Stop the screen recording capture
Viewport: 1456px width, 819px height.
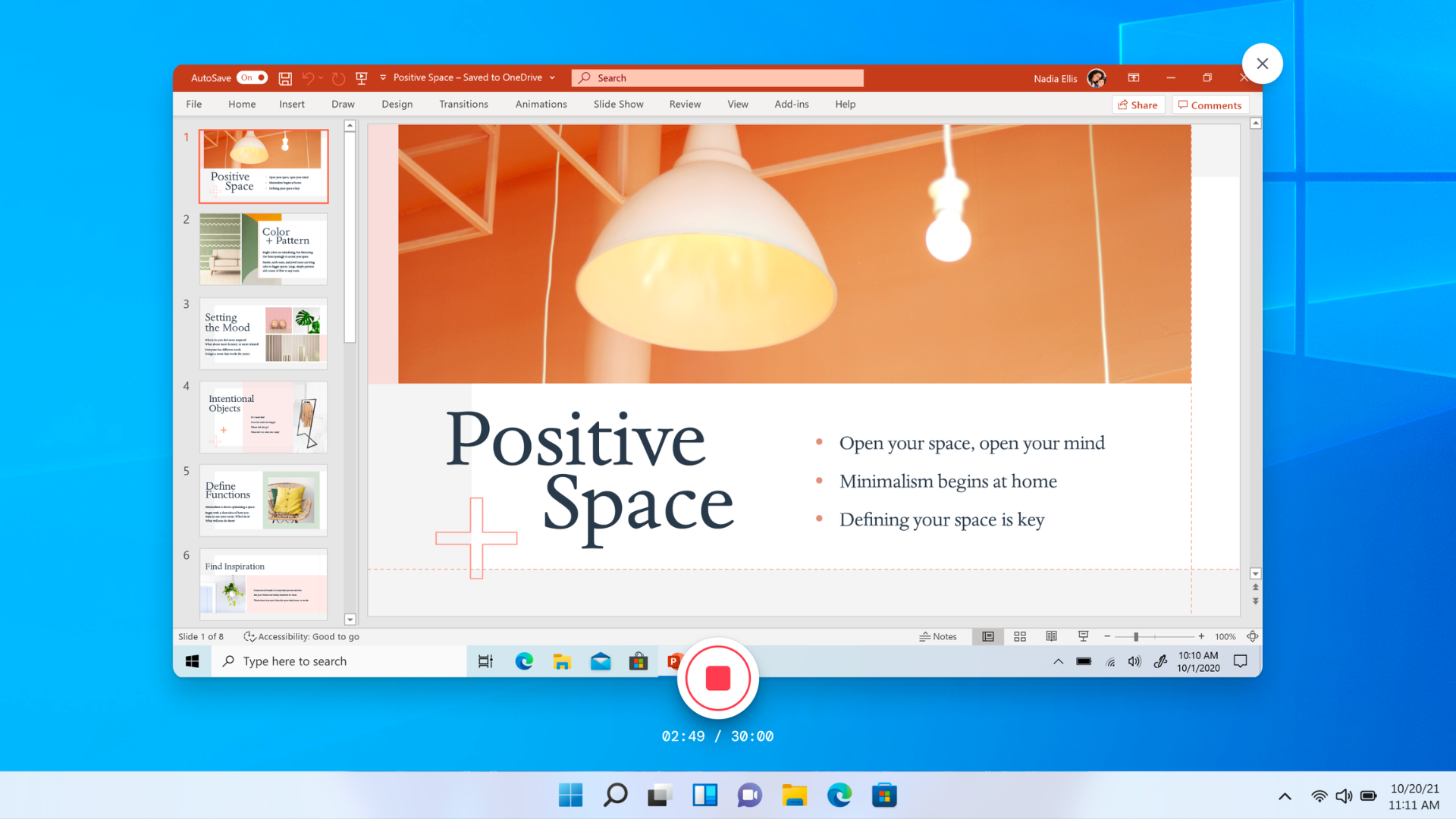pyautogui.click(x=718, y=678)
